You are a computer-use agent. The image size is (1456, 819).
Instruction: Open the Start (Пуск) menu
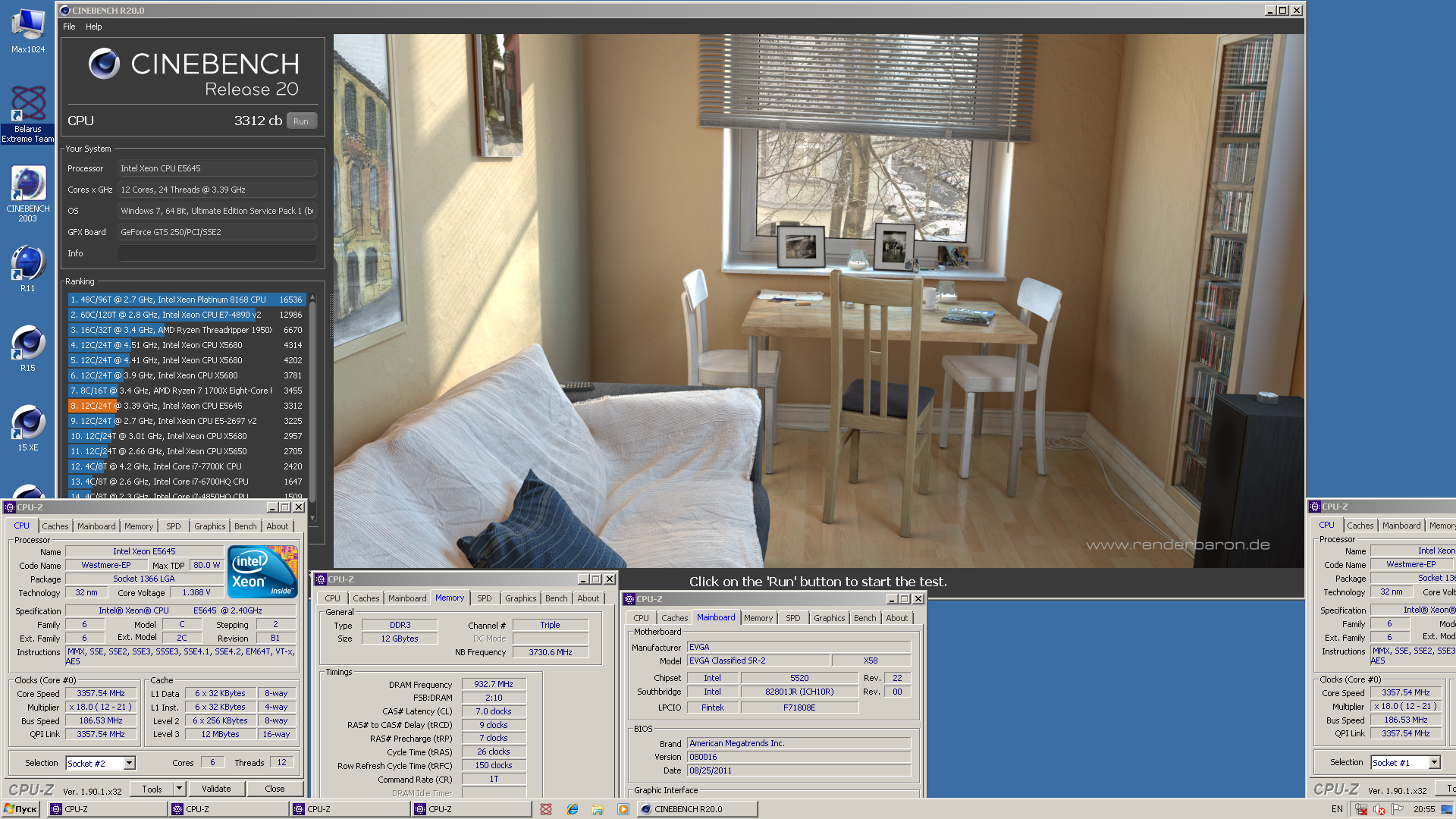[20, 809]
